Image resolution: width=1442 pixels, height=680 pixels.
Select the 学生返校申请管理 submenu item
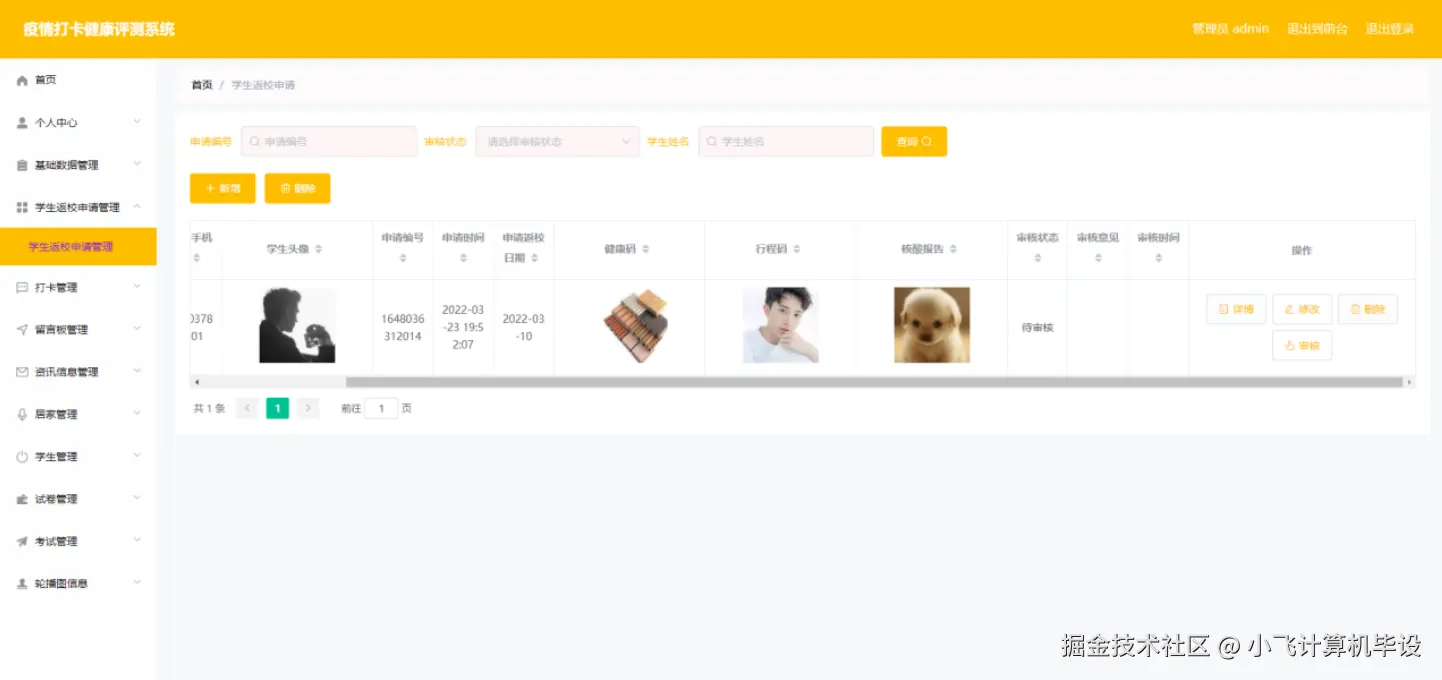point(78,246)
